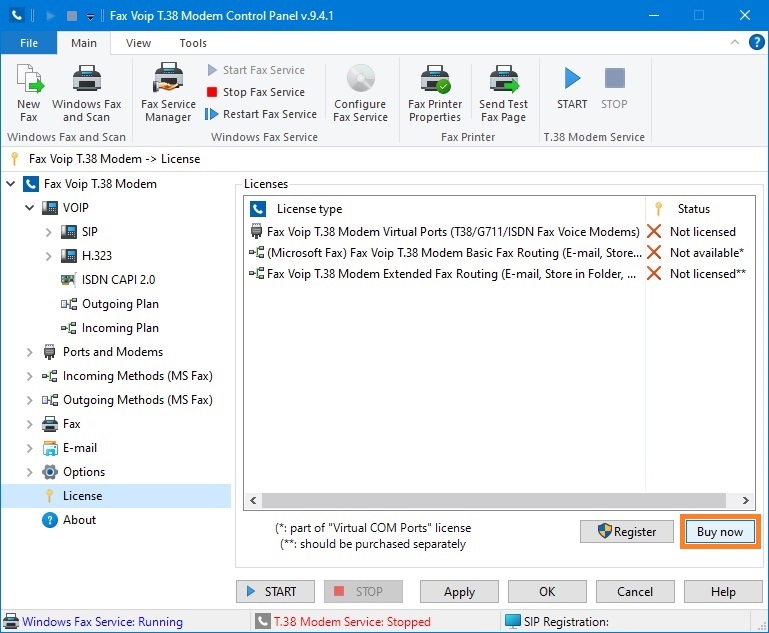Click the quick access stop icon

pyautogui.click(x=72, y=16)
